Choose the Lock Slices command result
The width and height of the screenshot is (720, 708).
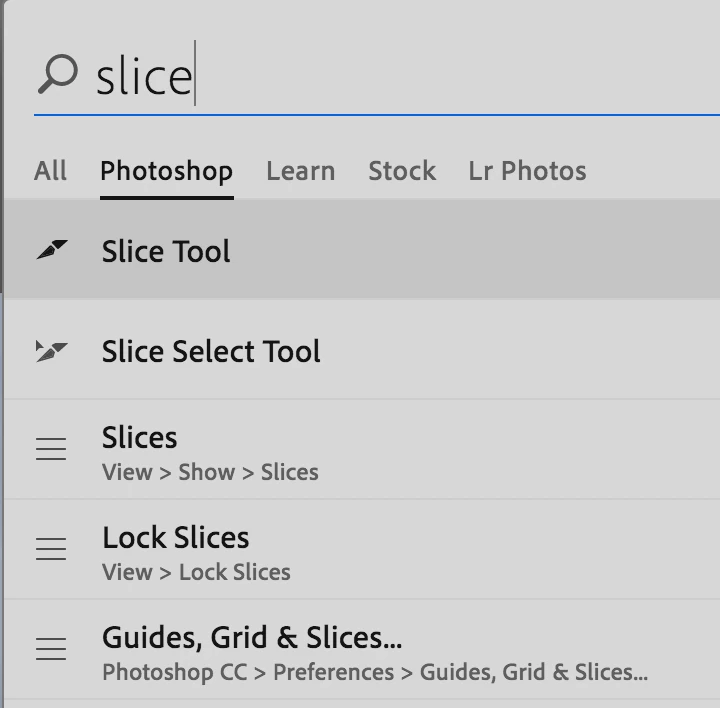click(176, 538)
